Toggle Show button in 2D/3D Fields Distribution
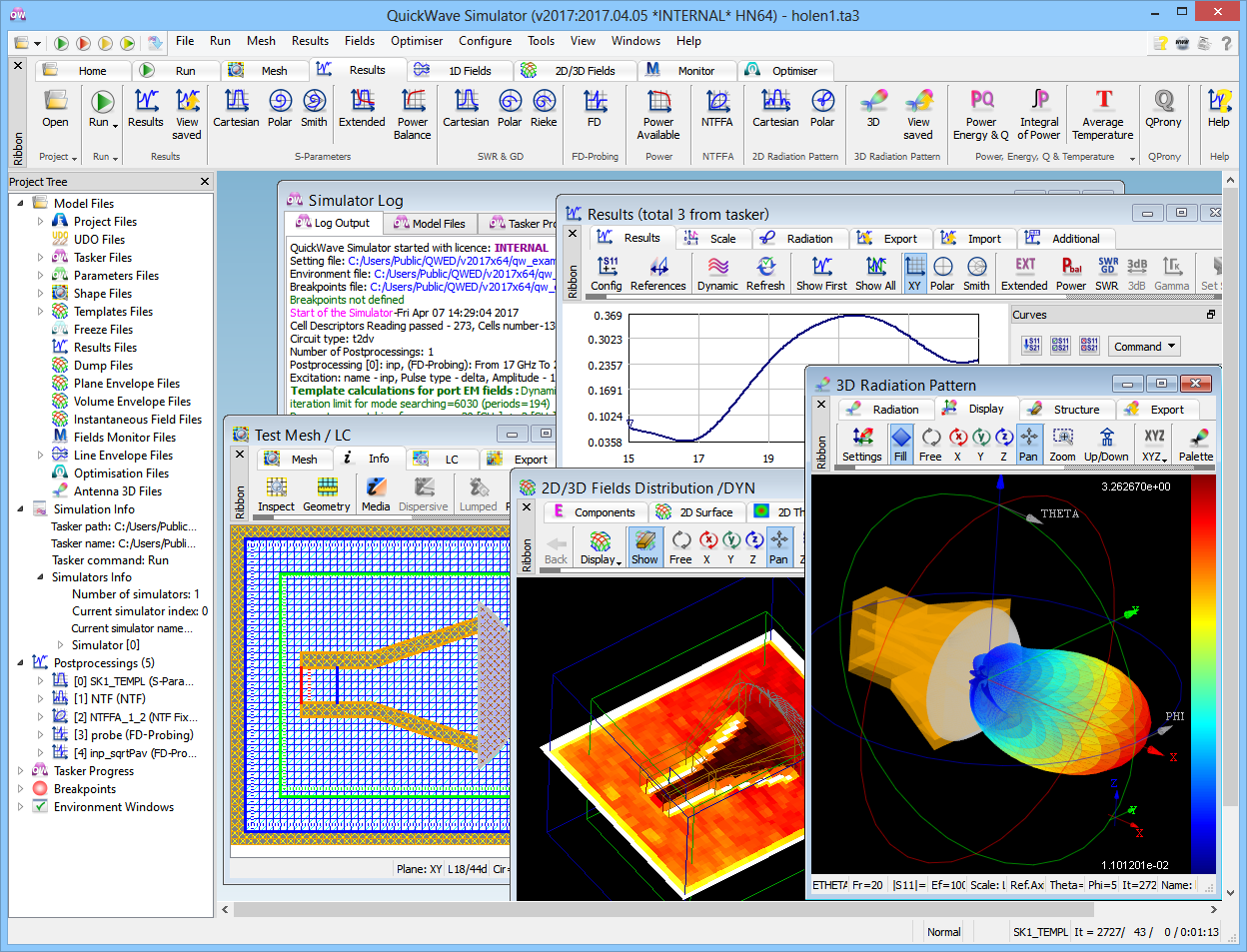This screenshot has width=1247, height=952. (644, 546)
